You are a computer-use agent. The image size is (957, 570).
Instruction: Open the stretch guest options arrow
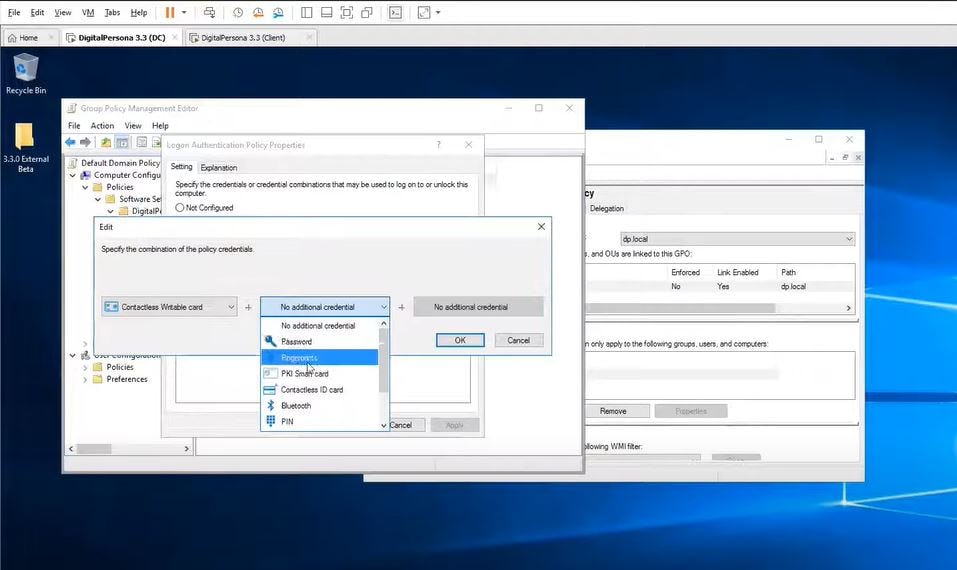[x=438, y=12]
